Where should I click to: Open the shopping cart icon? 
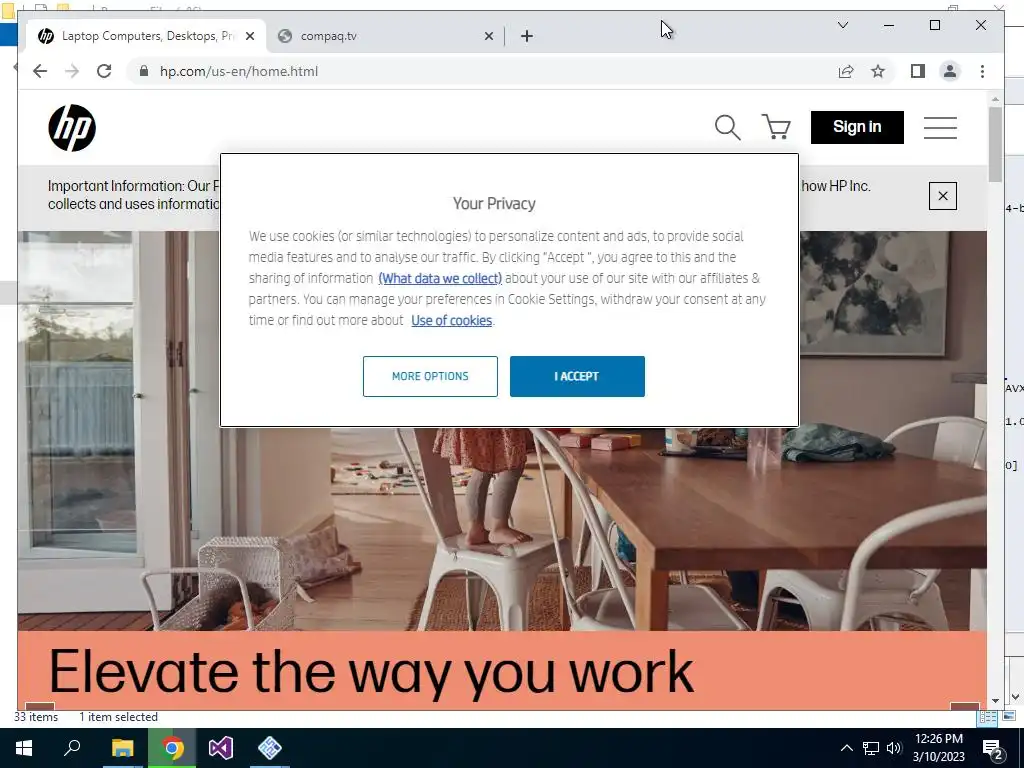[x=776, y=127]
